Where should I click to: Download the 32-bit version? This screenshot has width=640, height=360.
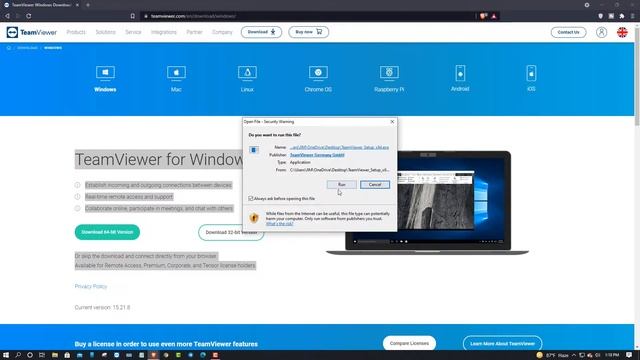point(231,232)
